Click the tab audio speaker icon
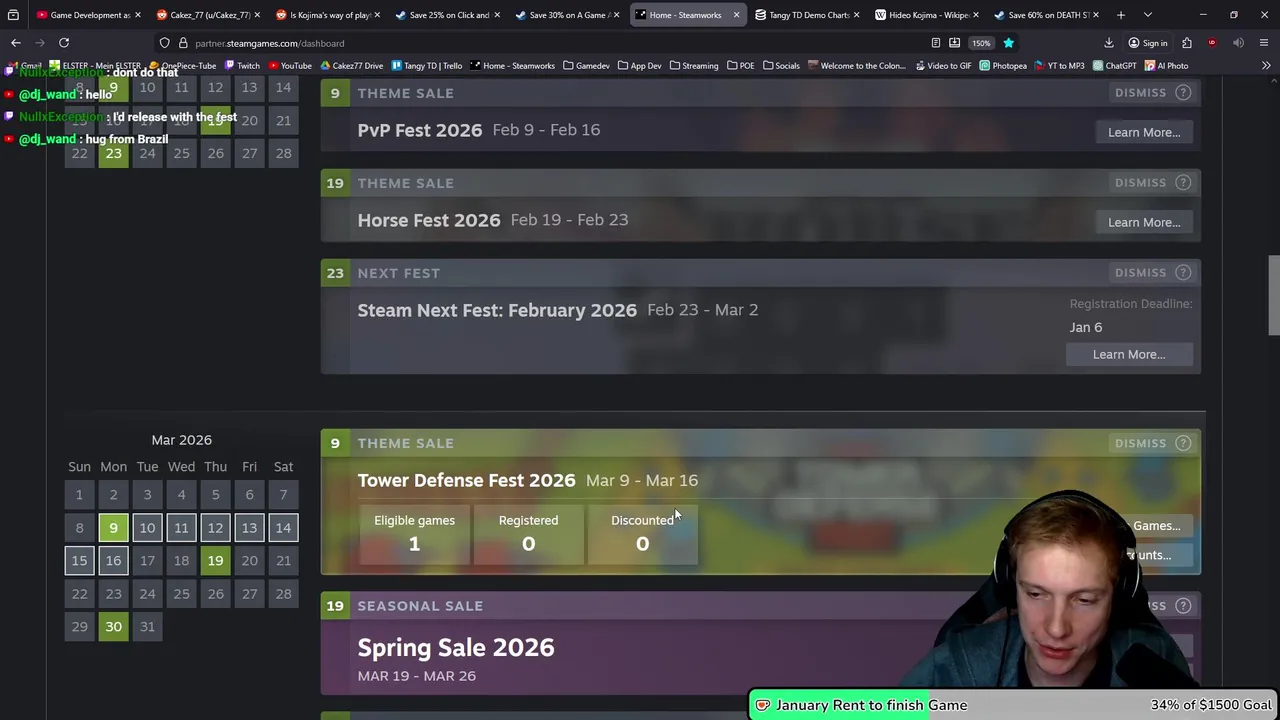 [1238, 43]
